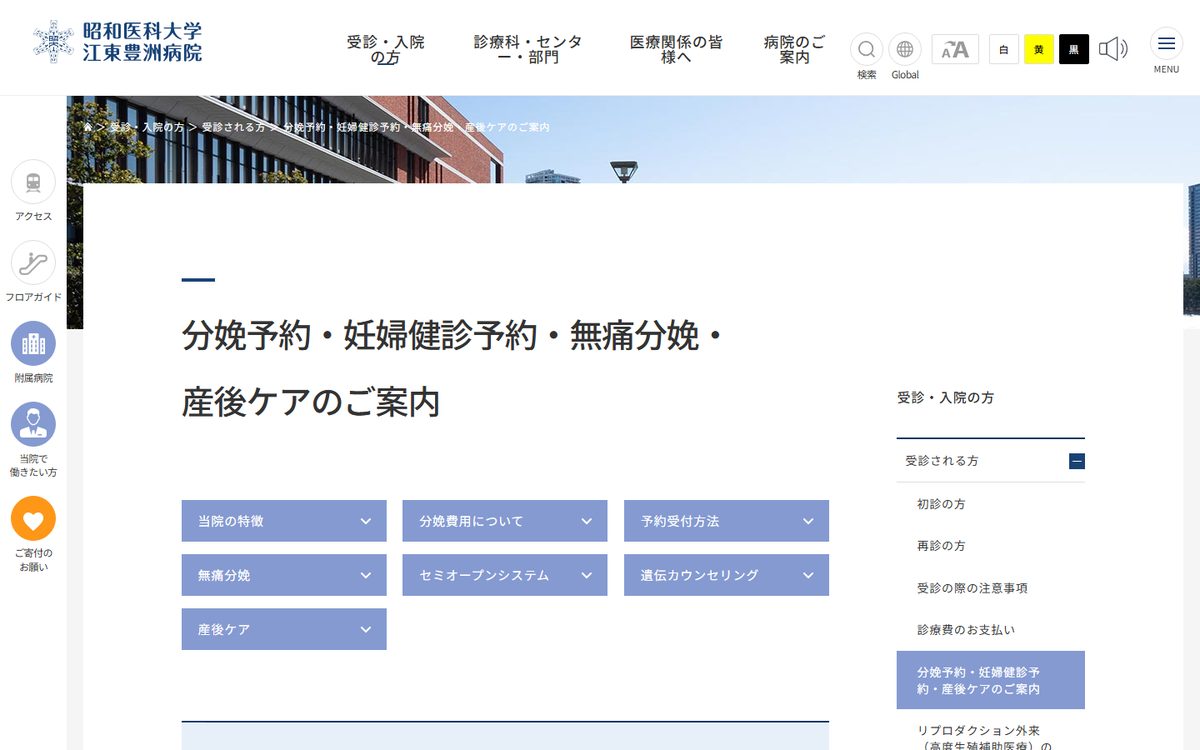This screenshot has width=1200, height=750.
Task: Open the 当院で働きたい方 person icon
Action: point(33,425)
